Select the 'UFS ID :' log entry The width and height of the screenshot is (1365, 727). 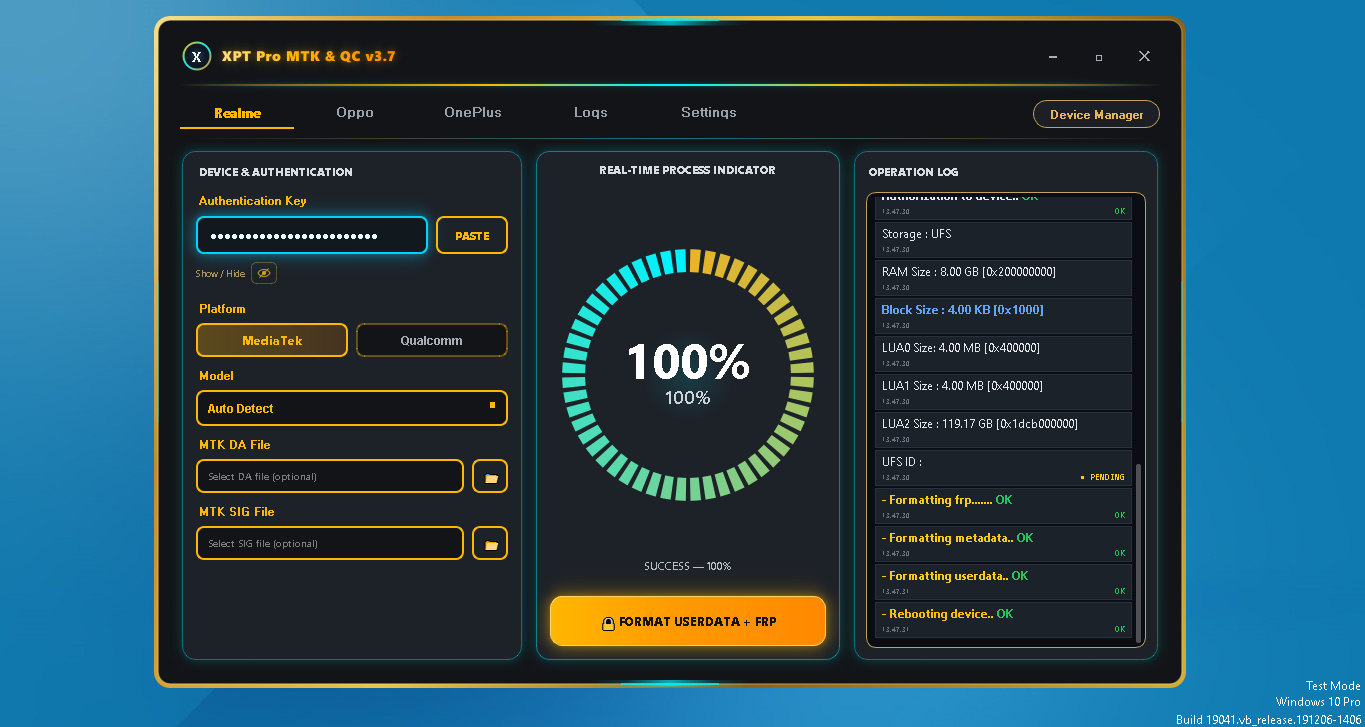(x=1003, y=468)
